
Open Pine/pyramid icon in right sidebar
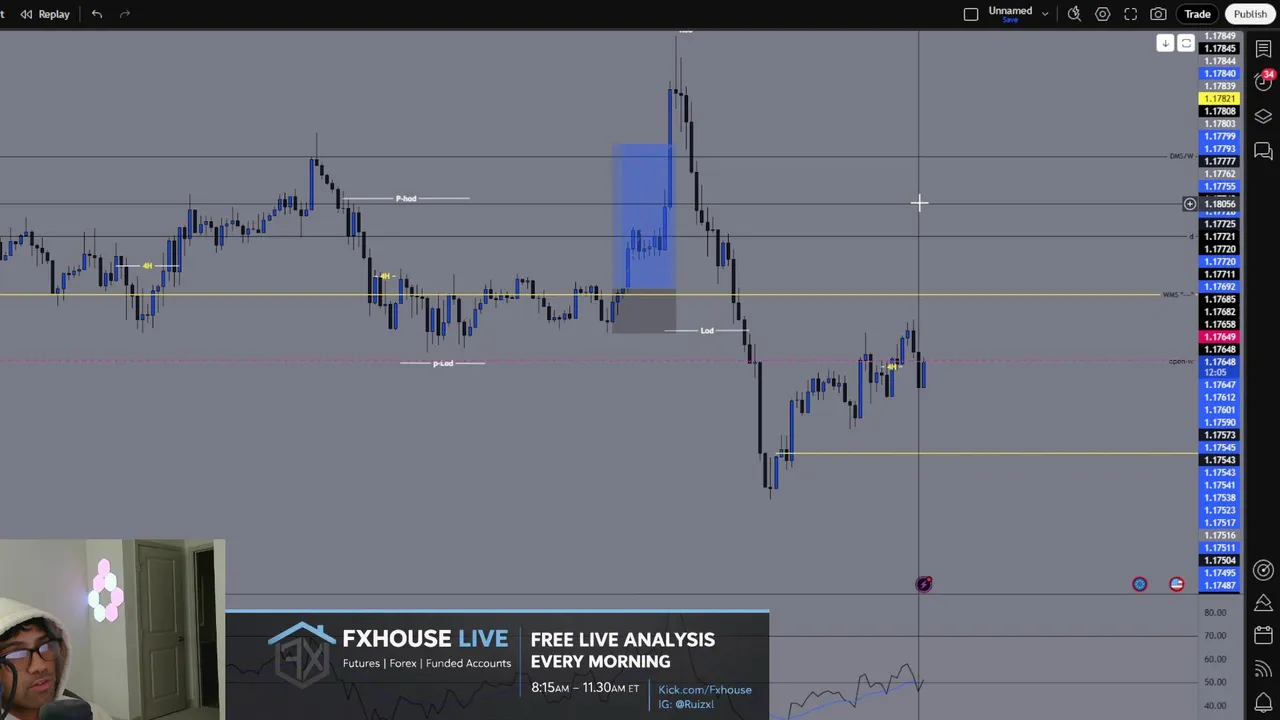[1263, 603]
